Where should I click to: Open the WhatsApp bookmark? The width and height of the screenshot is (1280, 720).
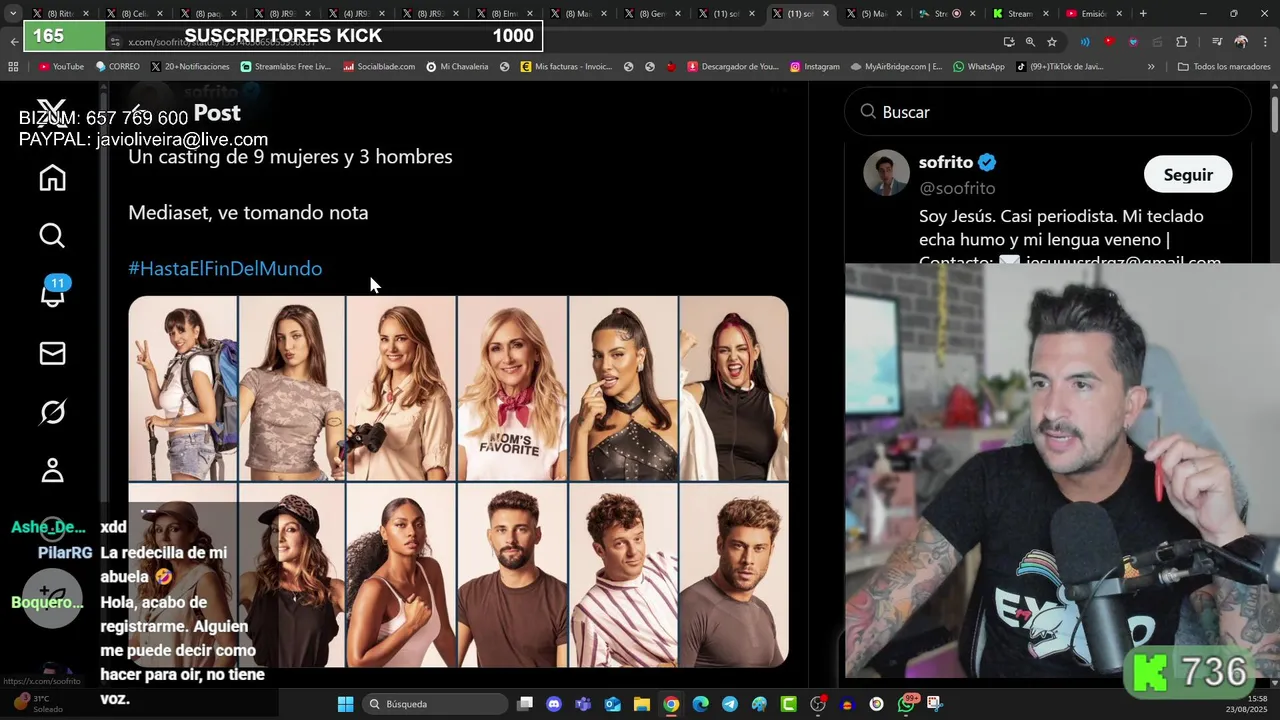[x=979, y=67]
